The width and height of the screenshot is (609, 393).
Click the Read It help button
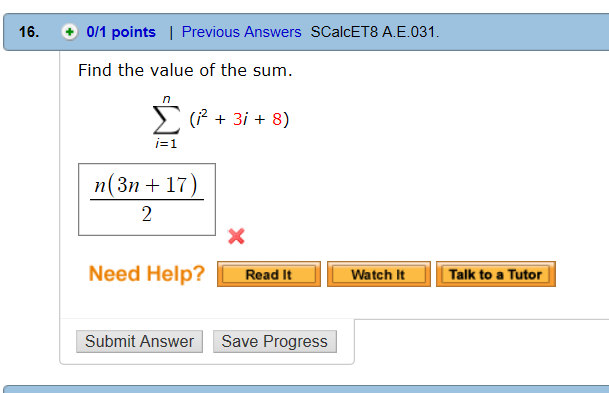coord(269,274)
